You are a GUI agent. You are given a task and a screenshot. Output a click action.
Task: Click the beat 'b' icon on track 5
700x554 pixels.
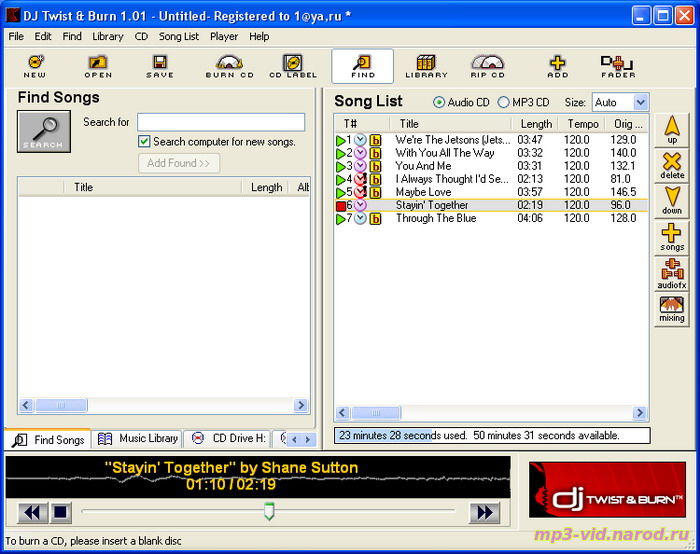point(375,193)
